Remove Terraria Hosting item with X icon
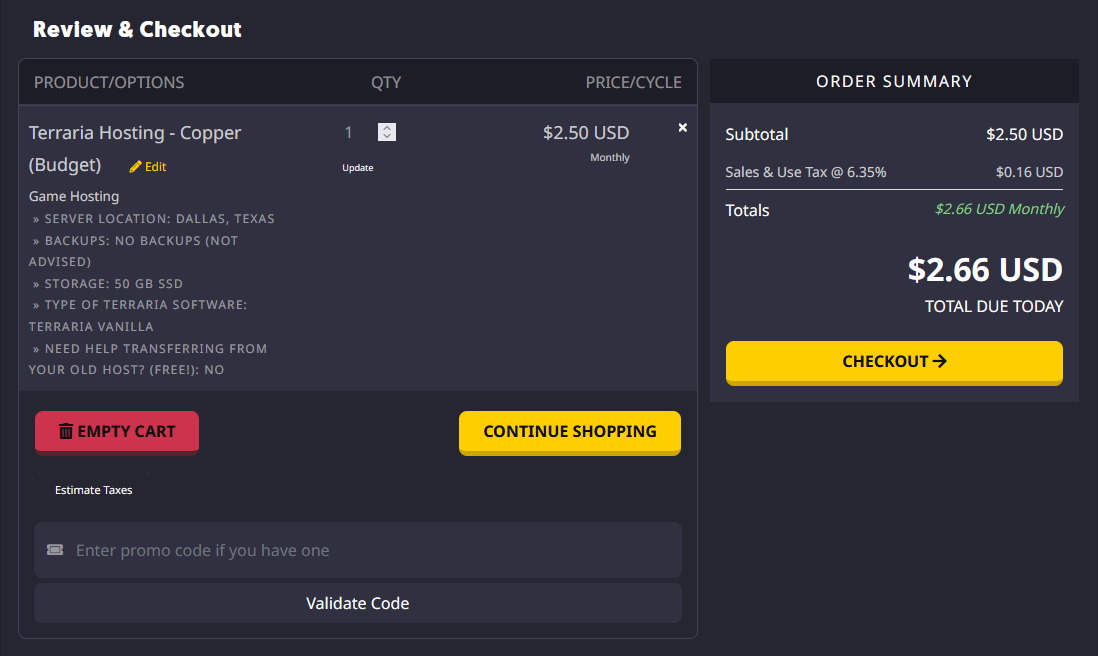Screen dimensions: 1098x656 tap(682, 127)
